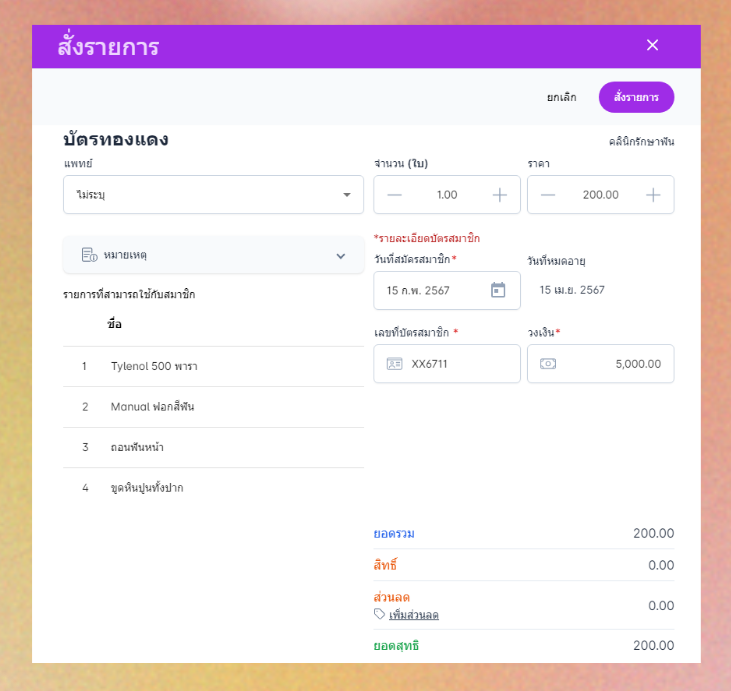Image resolution: width=731 pixels, height=691 pixels.
Task: Click รายการที่สามารถใช้กับสมาชิก list heading
Action: pyautogui.click(x=129, y=295)
